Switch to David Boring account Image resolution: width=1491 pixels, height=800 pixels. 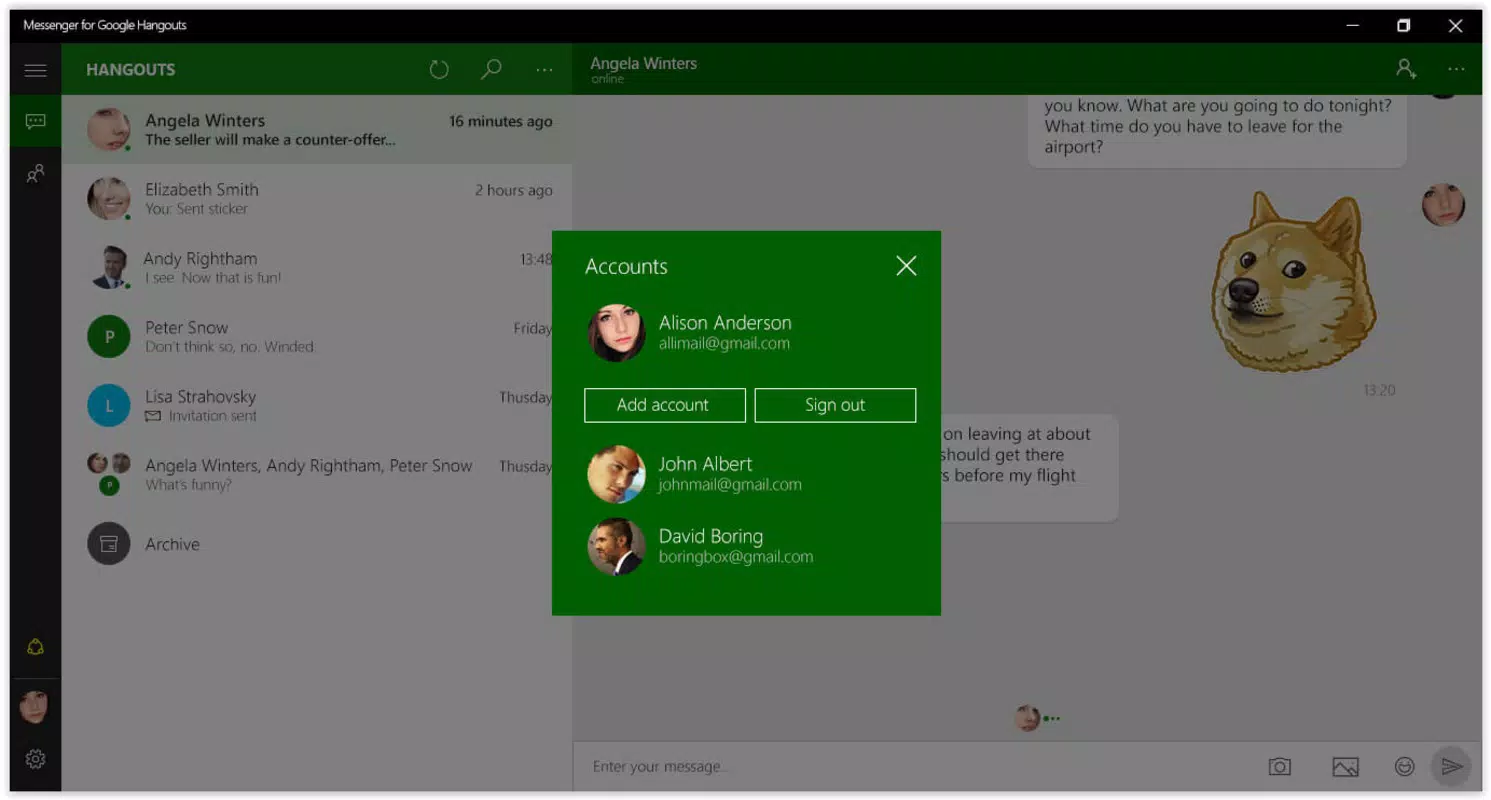point(747,546)
